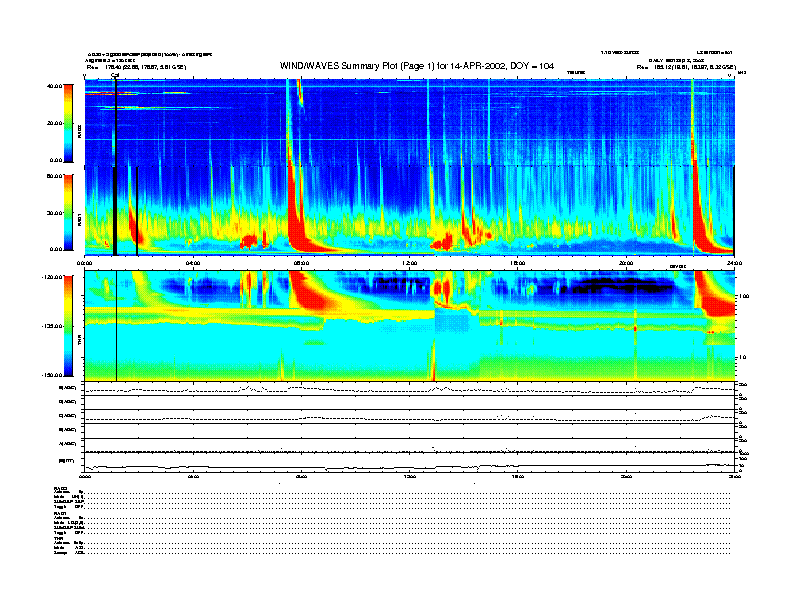Click 00:00 tick label under RAD1 spectrogram
The width and height of the screenshot is (792, 612).
pos(84,263)
